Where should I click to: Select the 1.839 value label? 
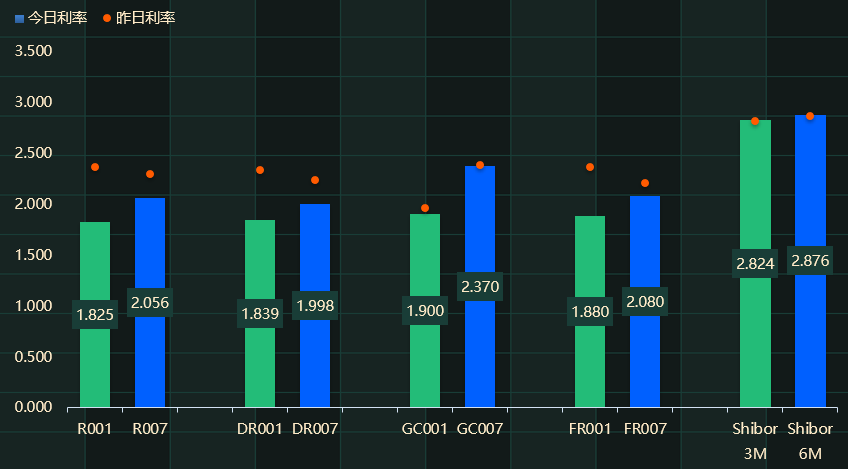coord(260,313)
